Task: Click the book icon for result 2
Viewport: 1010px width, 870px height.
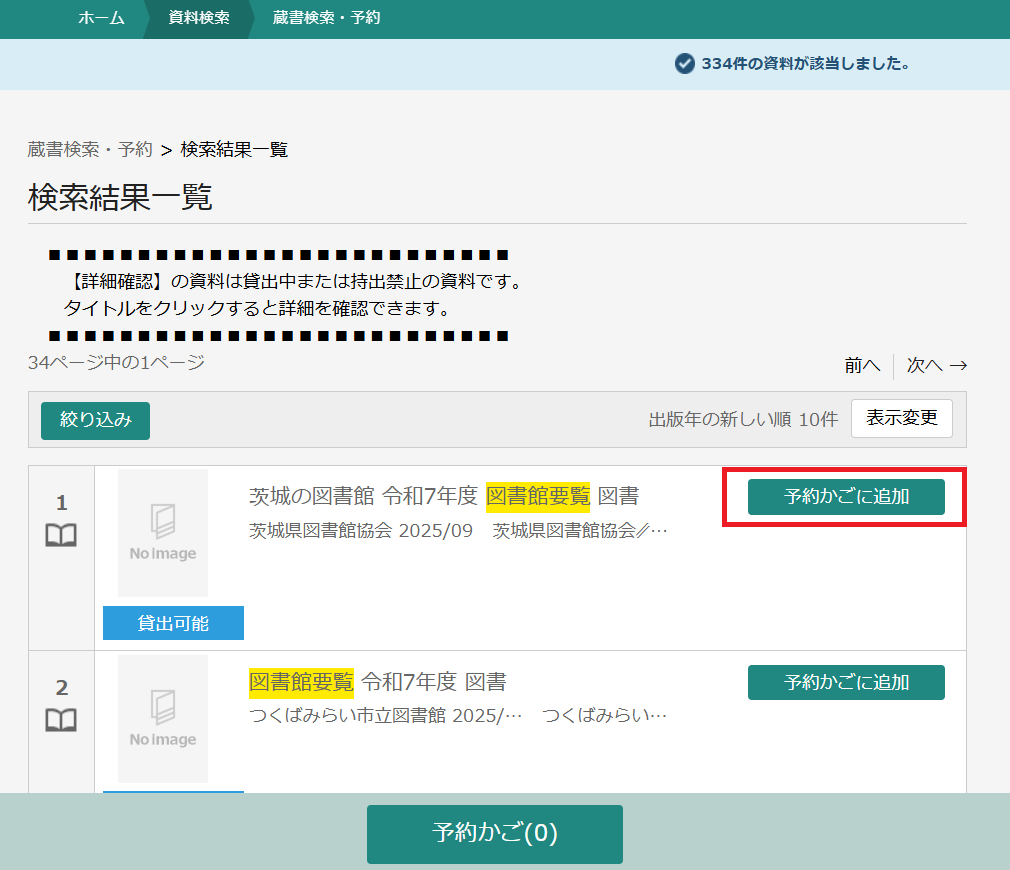Action: pyautogui.click(x=61, y=721)
